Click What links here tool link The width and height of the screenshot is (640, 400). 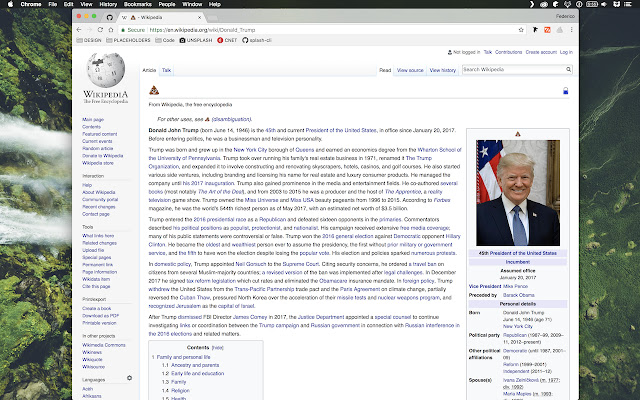(x=98, y=236)
